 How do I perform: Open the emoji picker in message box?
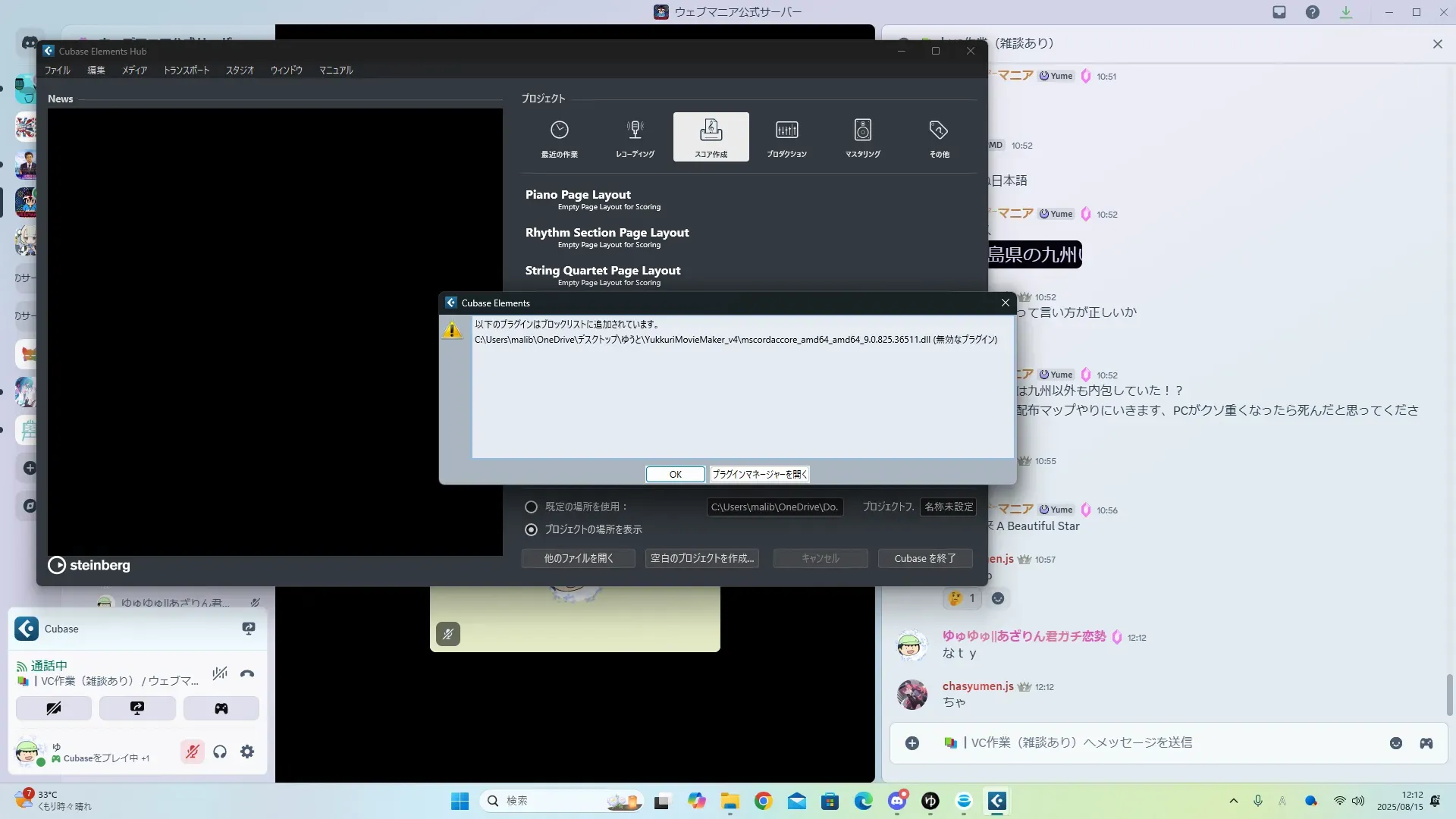click(1396, 743)
